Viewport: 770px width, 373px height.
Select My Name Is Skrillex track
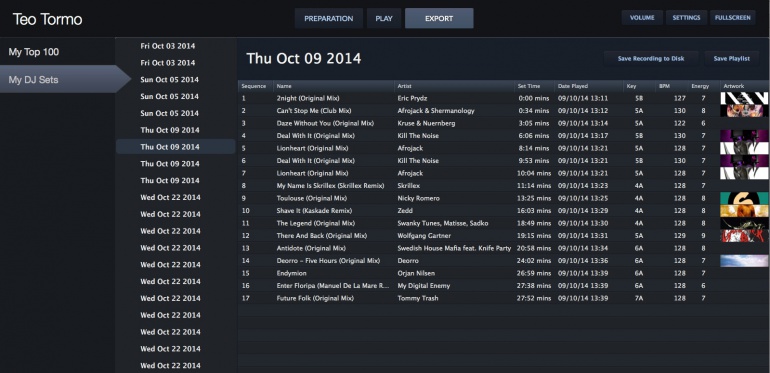pos(330,186)
